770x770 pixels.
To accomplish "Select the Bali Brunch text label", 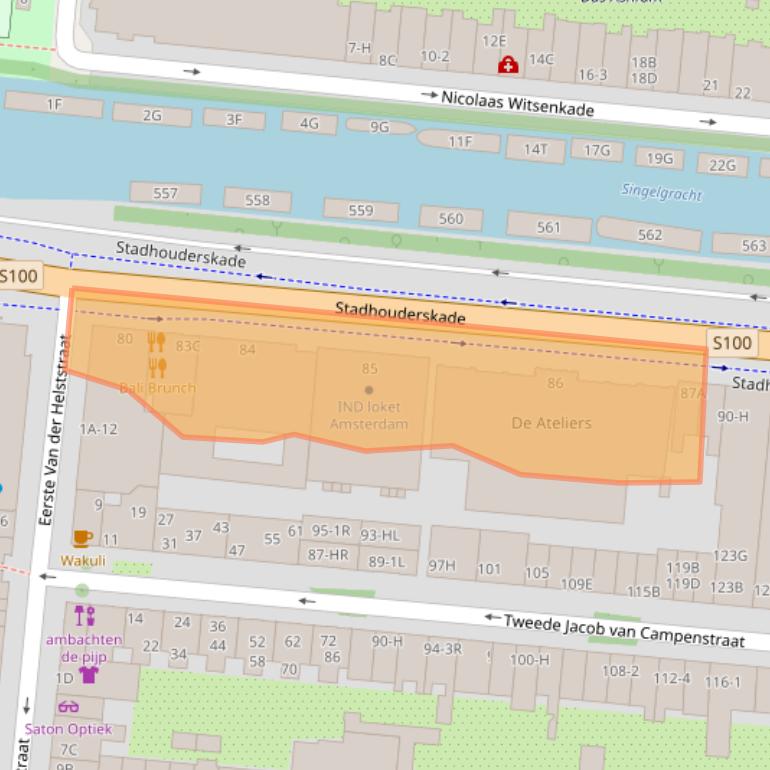I will pos(157,388).
